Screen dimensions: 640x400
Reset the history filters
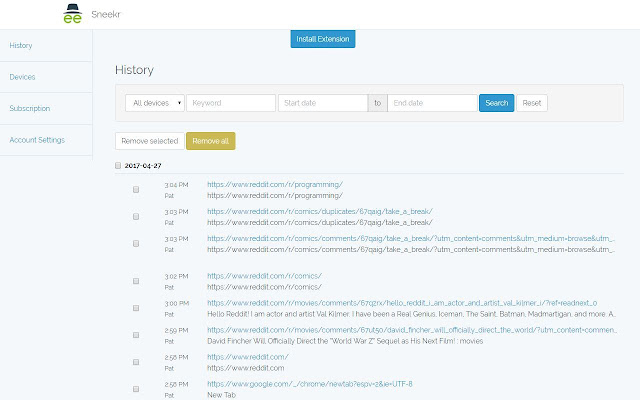532,103
